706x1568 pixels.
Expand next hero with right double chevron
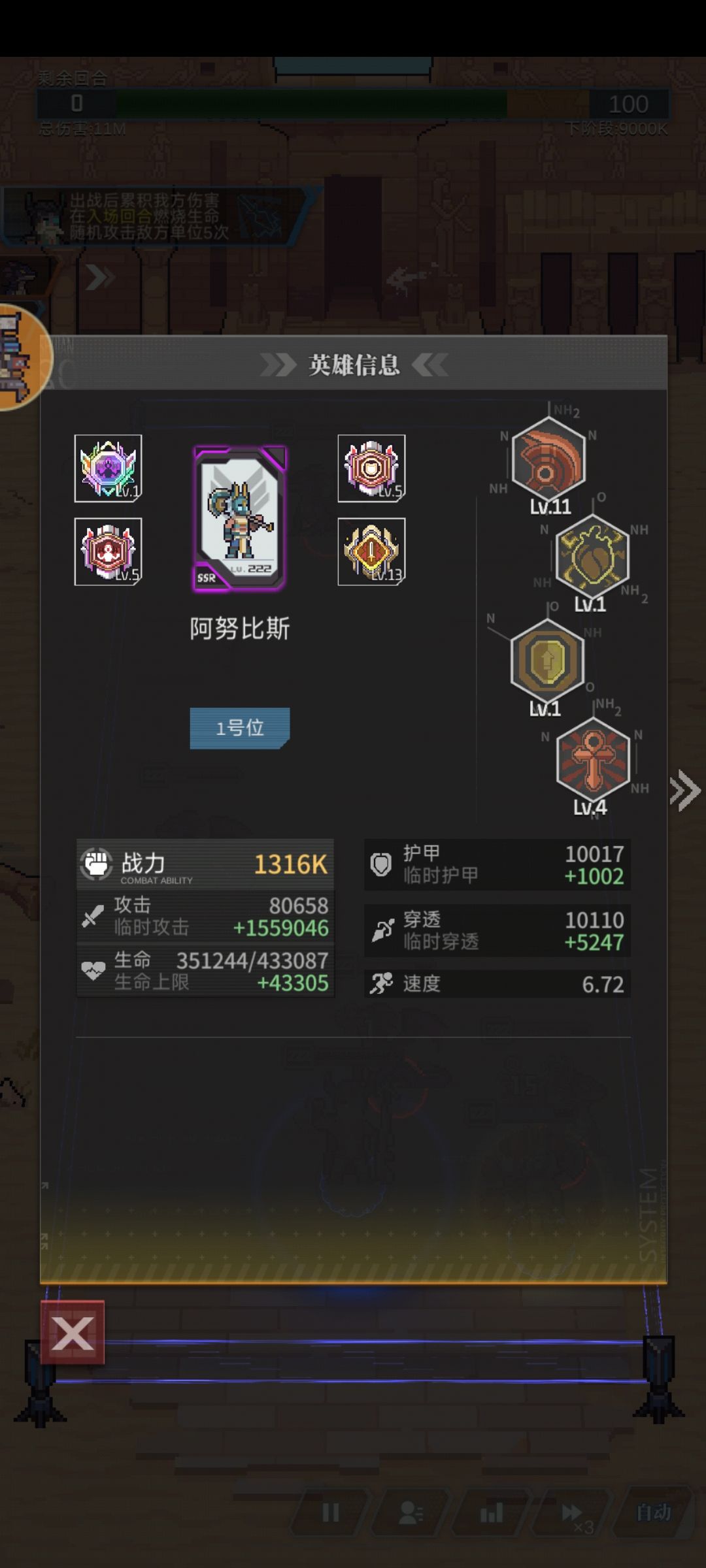(x=685, y=791)
